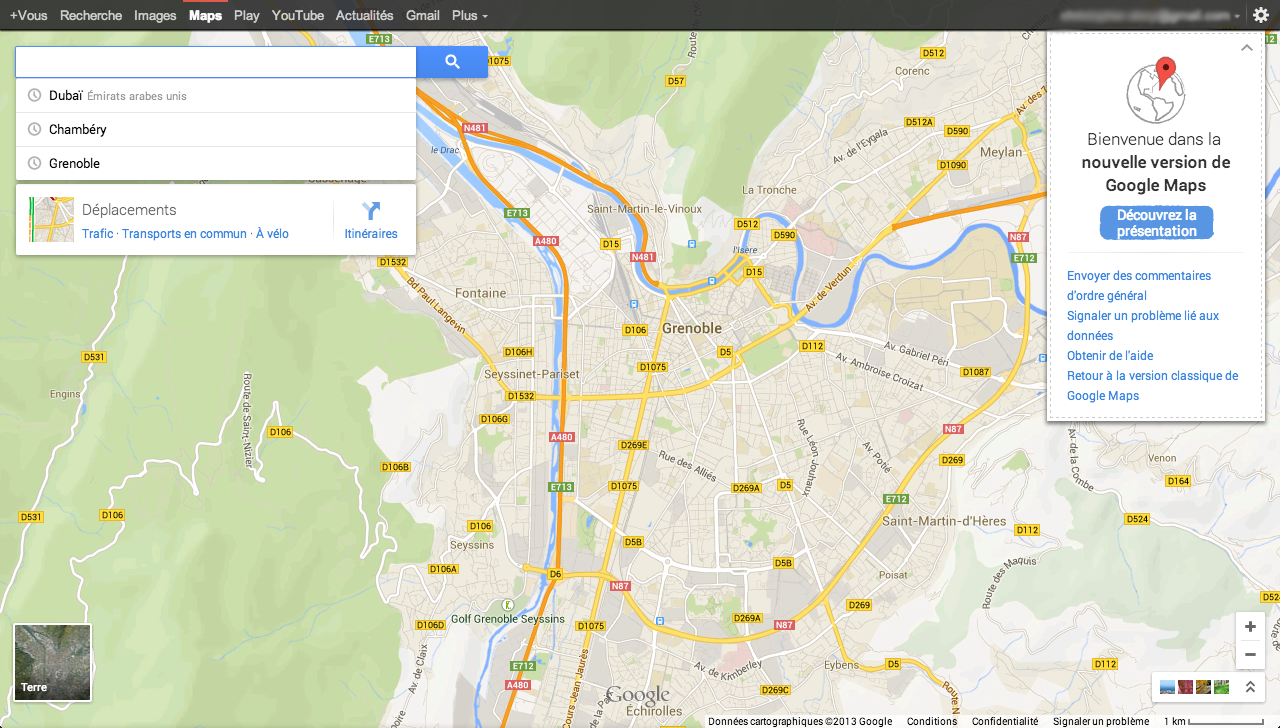Select the Grenoble search suggestion

[216, 163]
